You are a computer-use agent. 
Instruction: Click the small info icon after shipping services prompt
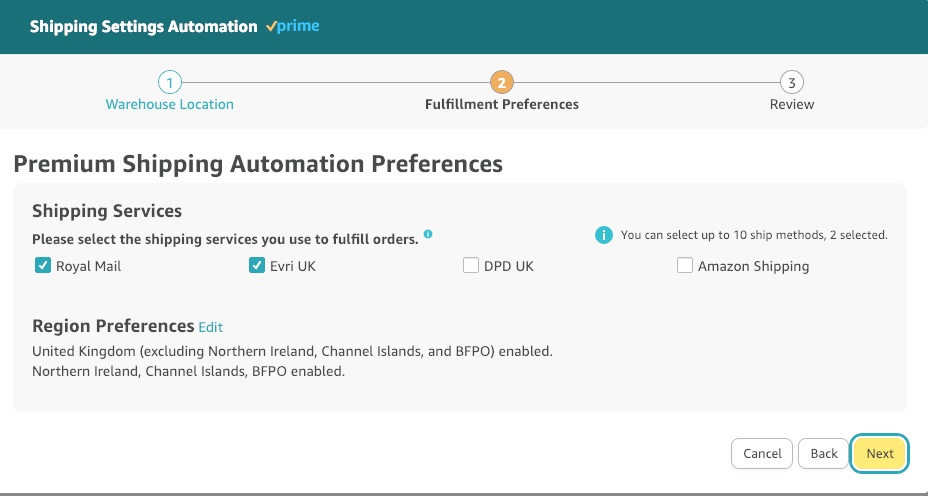[428, 234]
